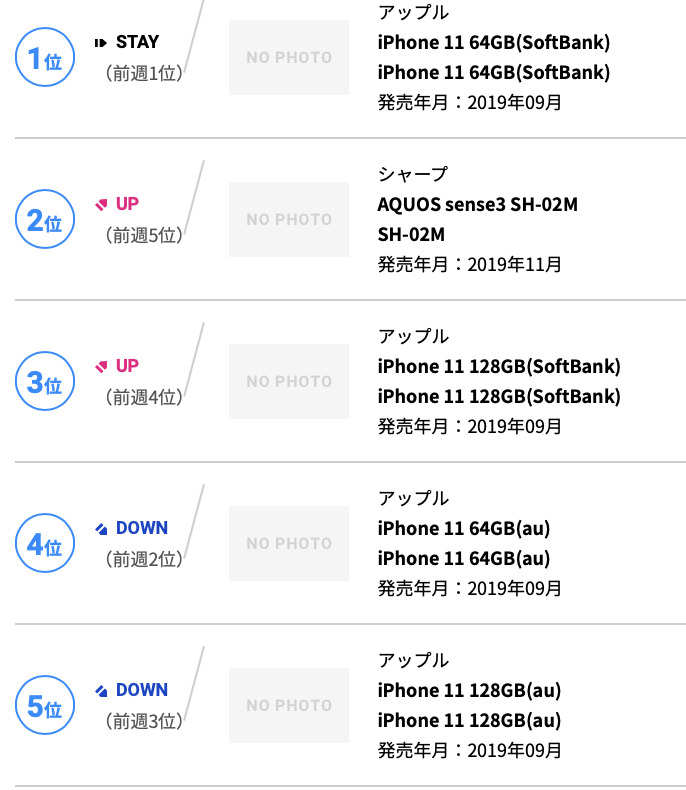
Task: Open NO PHOTO thumbnail for iPhone 11 64GB(au)
Action: [289, 543]
